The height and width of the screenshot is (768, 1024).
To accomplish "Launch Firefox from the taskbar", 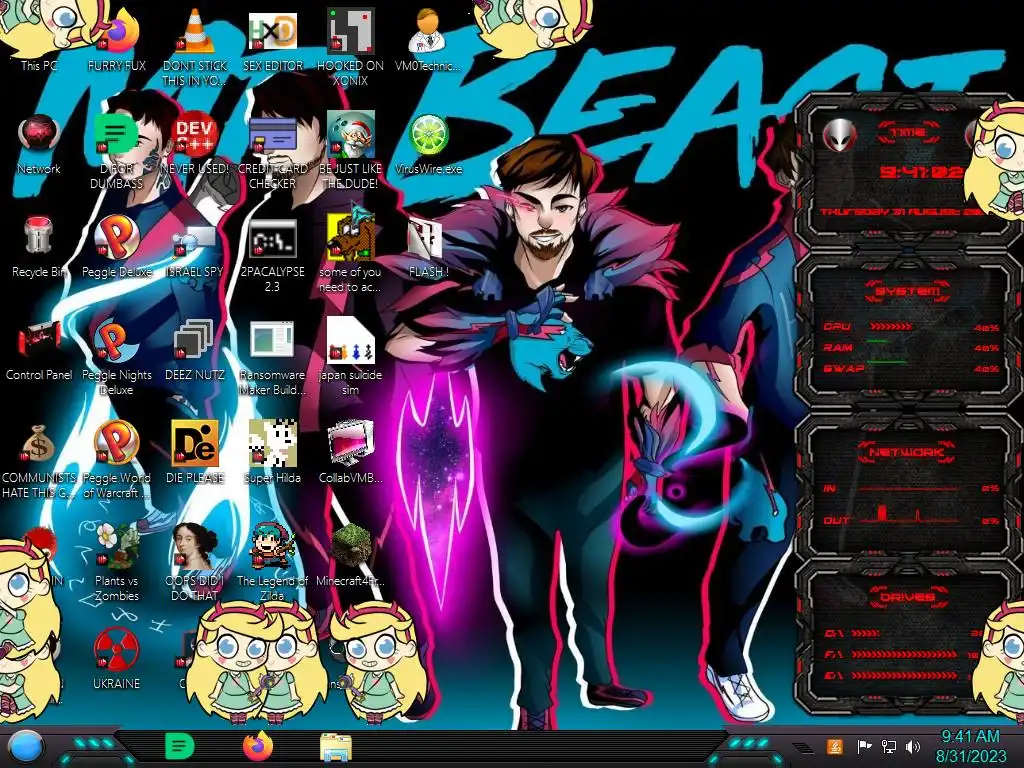I will (258, 746).
